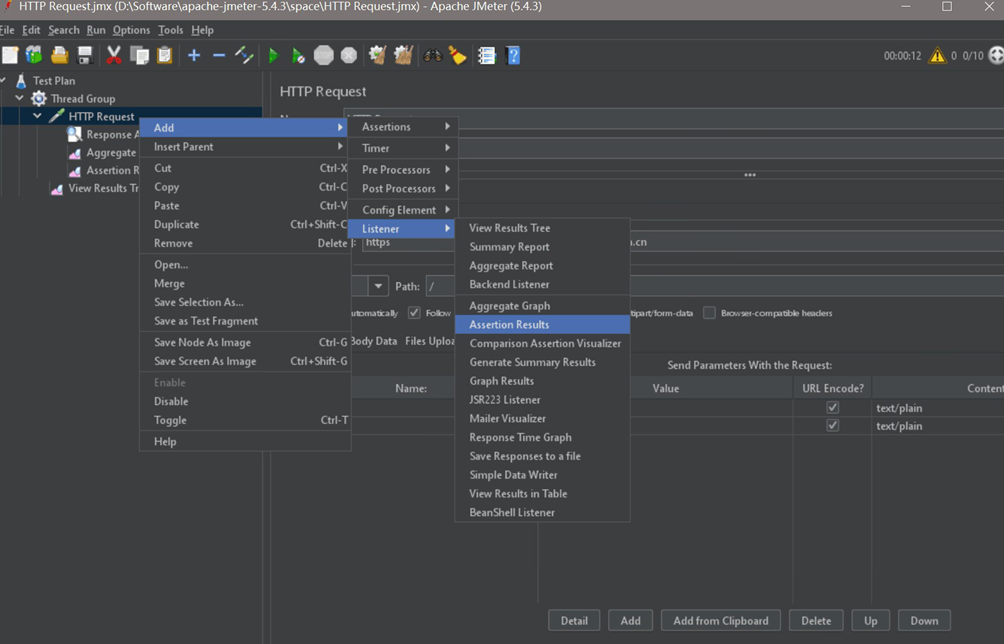Collapse the HTTP Request tree node
This screenshot has width=1004, height=644.
(38, 117)
